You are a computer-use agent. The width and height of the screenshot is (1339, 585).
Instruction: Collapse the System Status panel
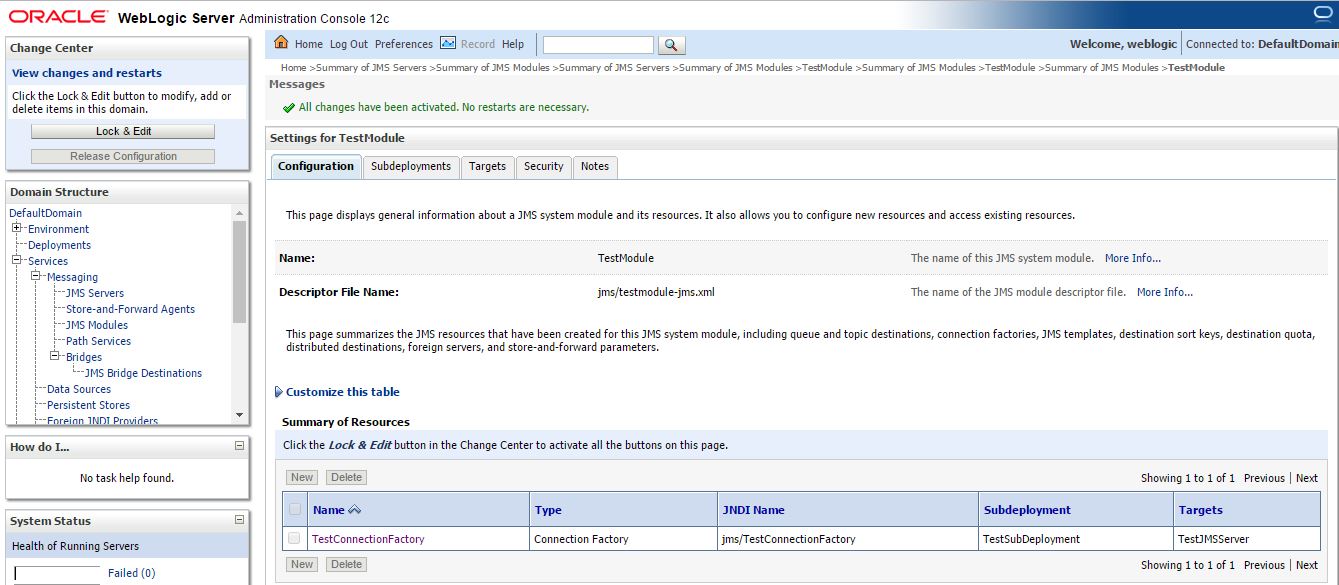click(239, 520)
